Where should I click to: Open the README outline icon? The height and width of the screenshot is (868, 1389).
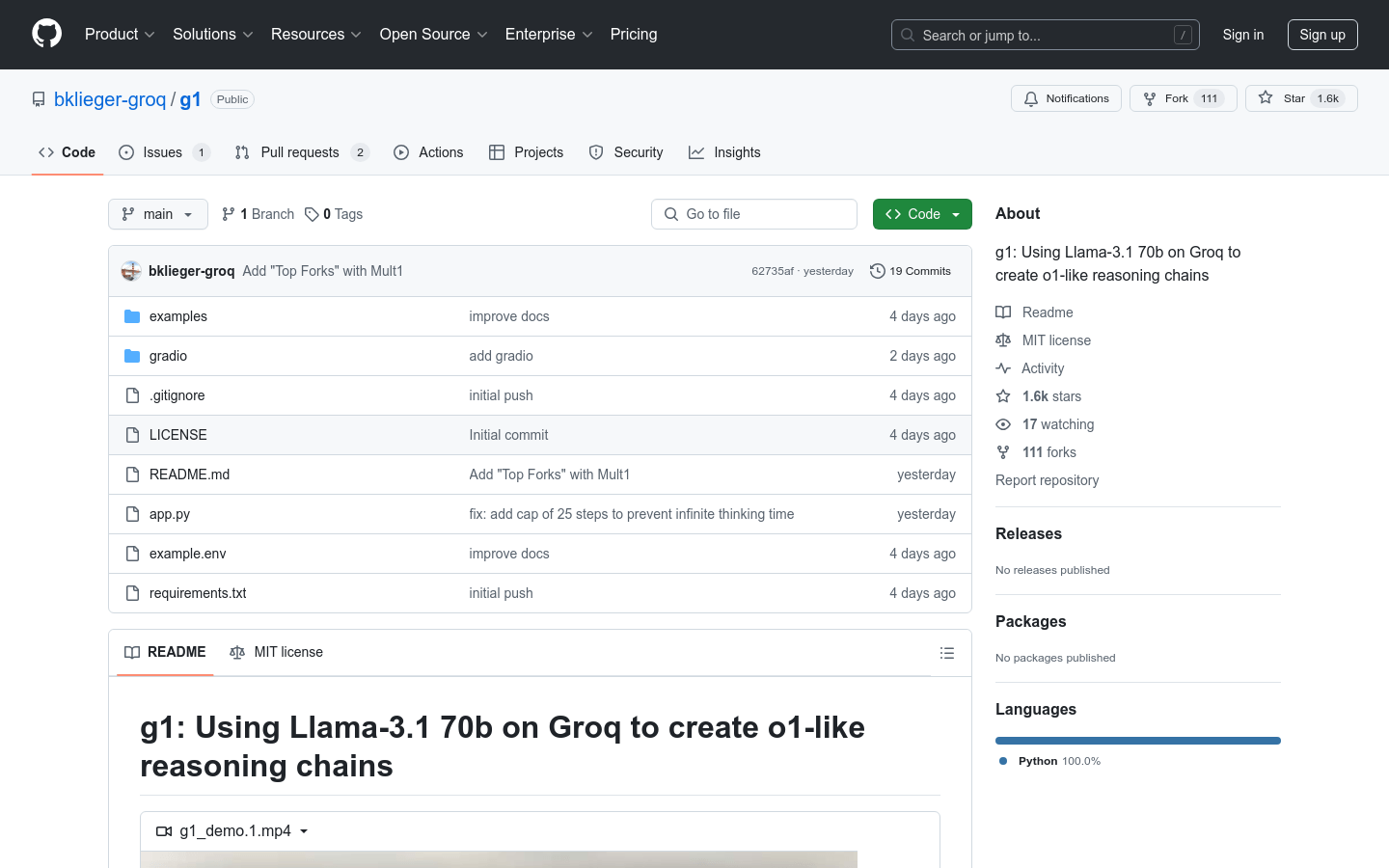(946, 653)
